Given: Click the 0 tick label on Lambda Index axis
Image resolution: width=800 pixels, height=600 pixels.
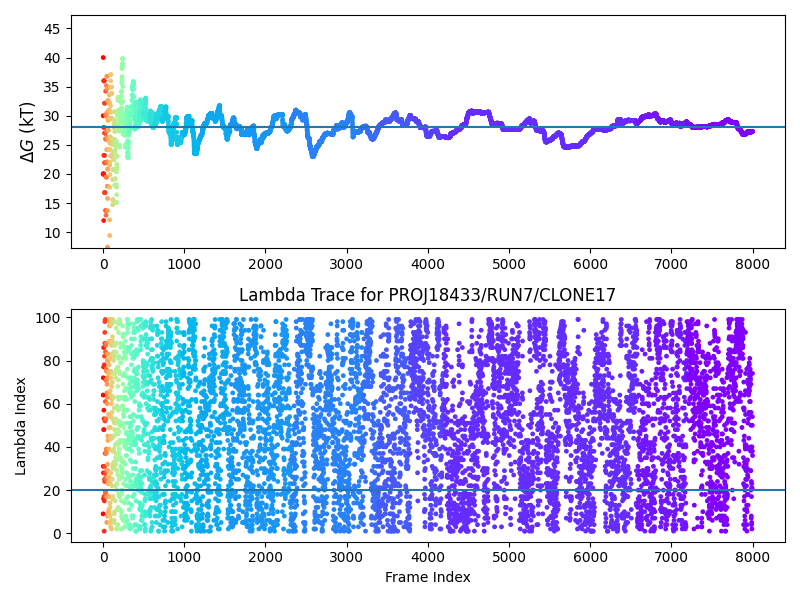Looking at the screenshot, I should tap(55, 534).
